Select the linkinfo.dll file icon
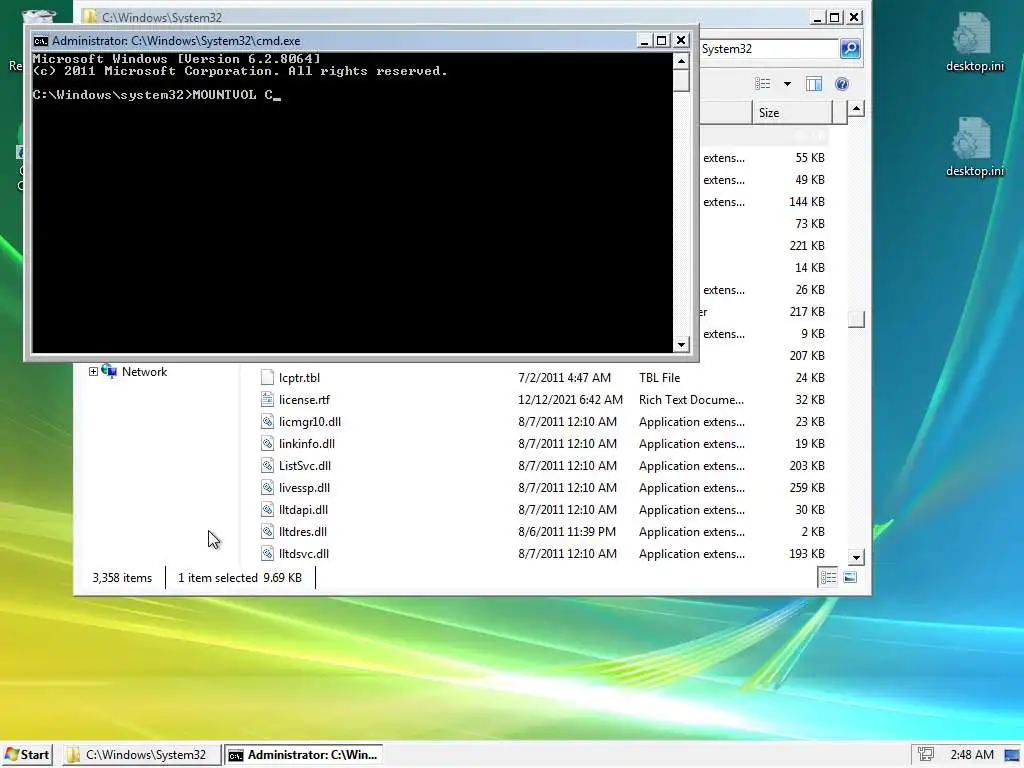The width and height of the screenshot is (1024, 768). [266, 443]
